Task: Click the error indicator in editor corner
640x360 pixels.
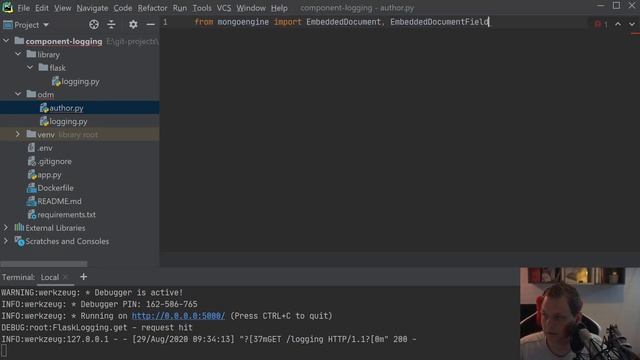Action: pos(601,24)
